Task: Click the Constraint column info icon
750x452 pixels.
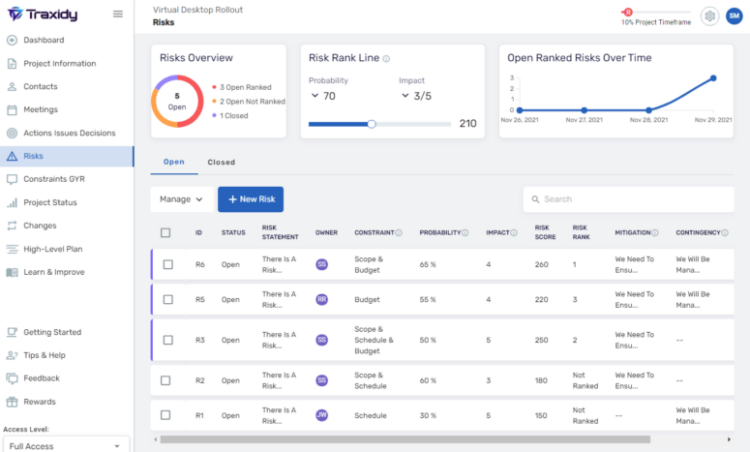Action: click(x=398, y=233)
